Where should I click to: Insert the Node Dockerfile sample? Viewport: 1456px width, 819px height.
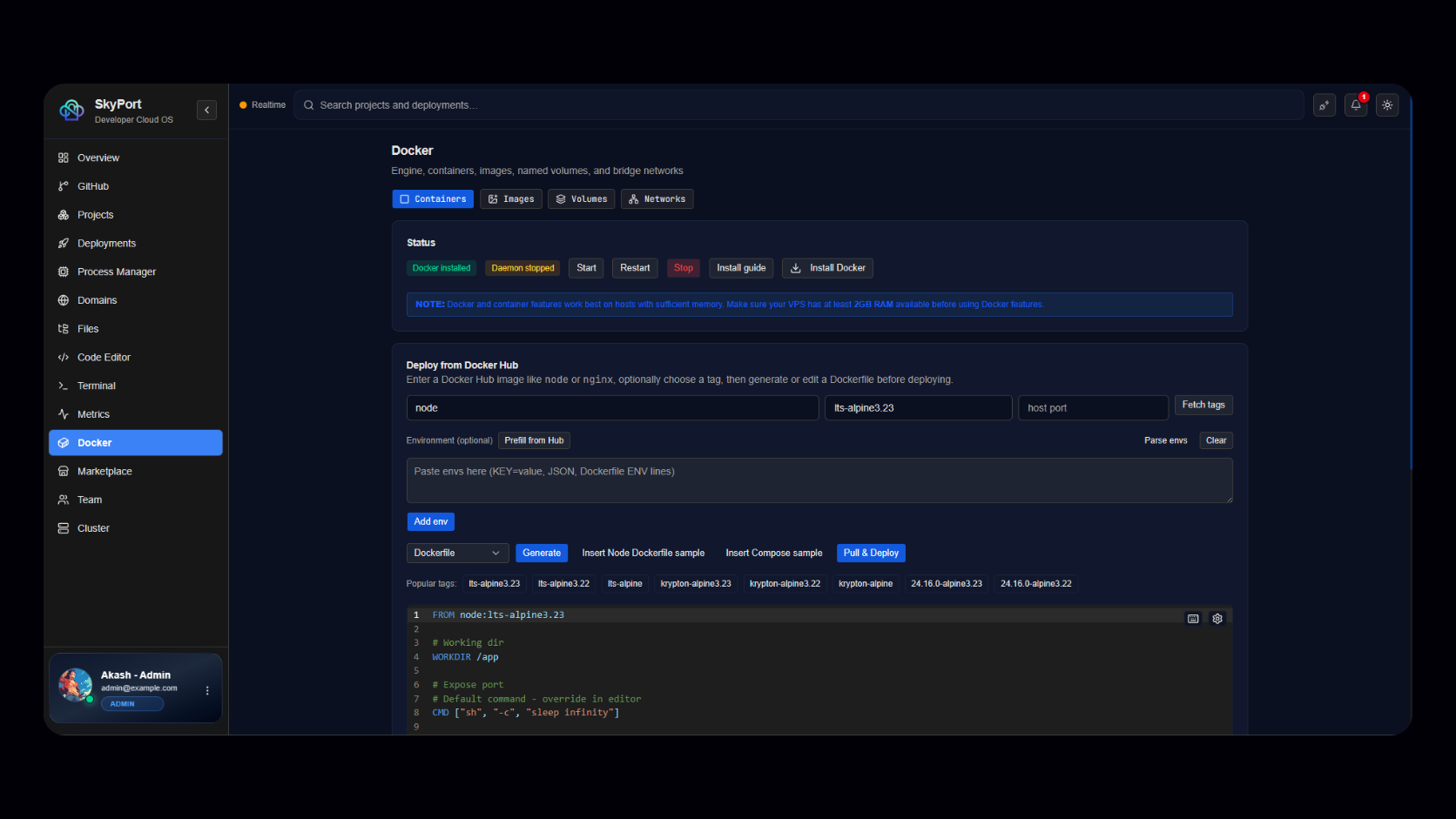[x=644, y=554]
